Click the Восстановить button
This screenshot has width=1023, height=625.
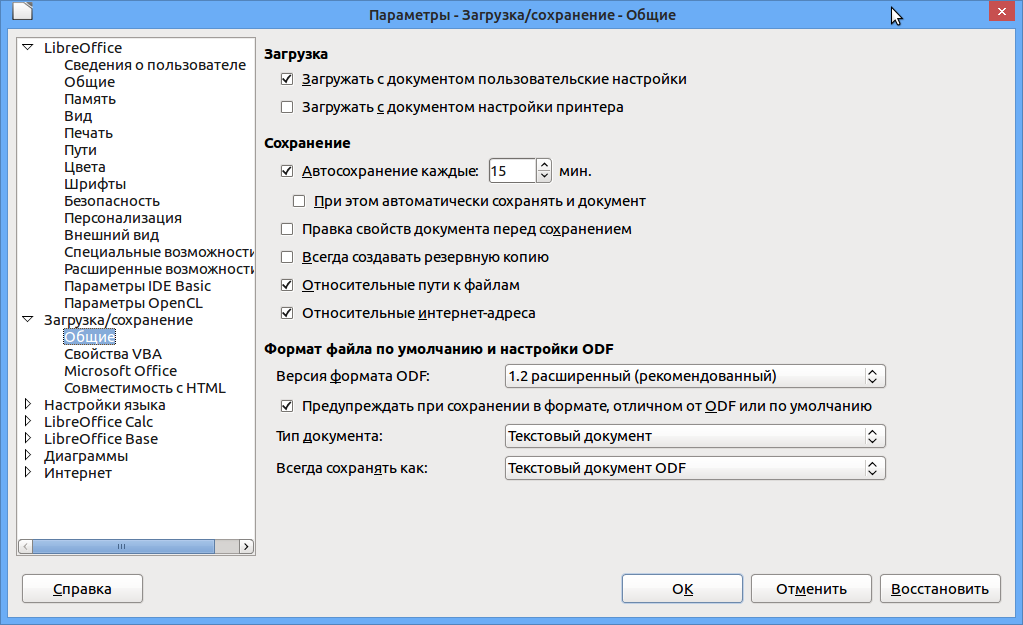click(940, 589)
